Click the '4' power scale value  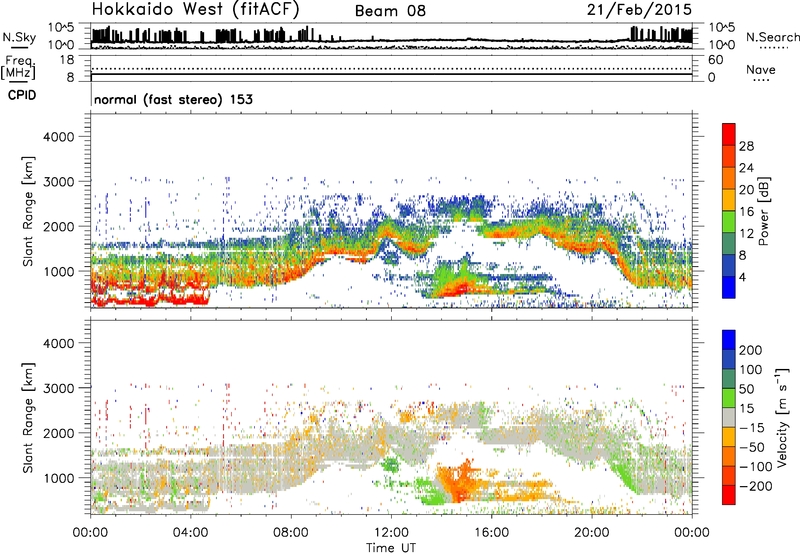pos(742,277)
